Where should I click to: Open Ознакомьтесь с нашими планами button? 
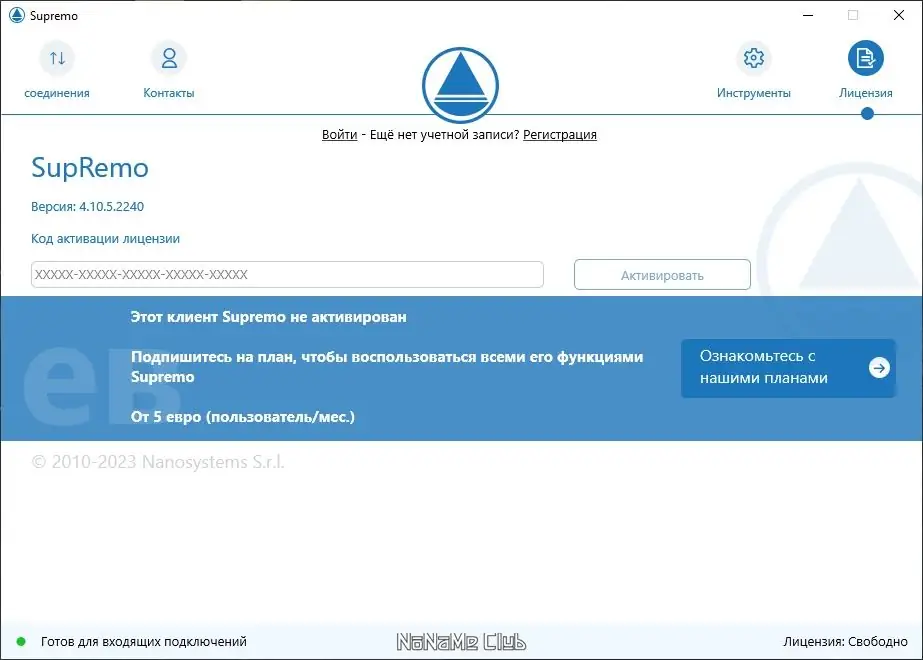tap(788, 368)
